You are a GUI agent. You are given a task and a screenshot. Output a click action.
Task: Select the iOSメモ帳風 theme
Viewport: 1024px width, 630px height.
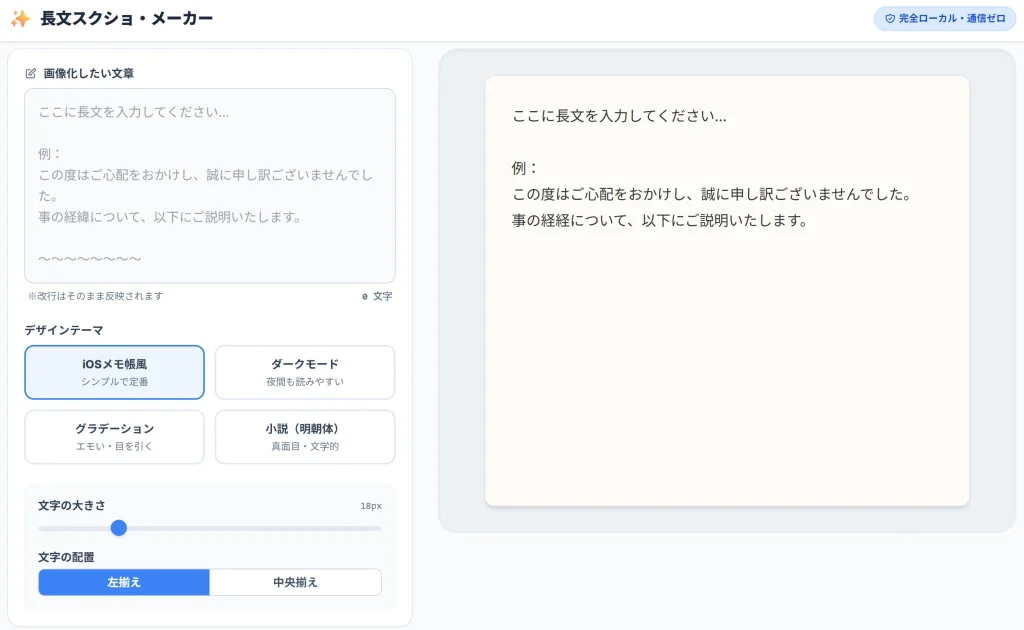(x=114, y=372)
